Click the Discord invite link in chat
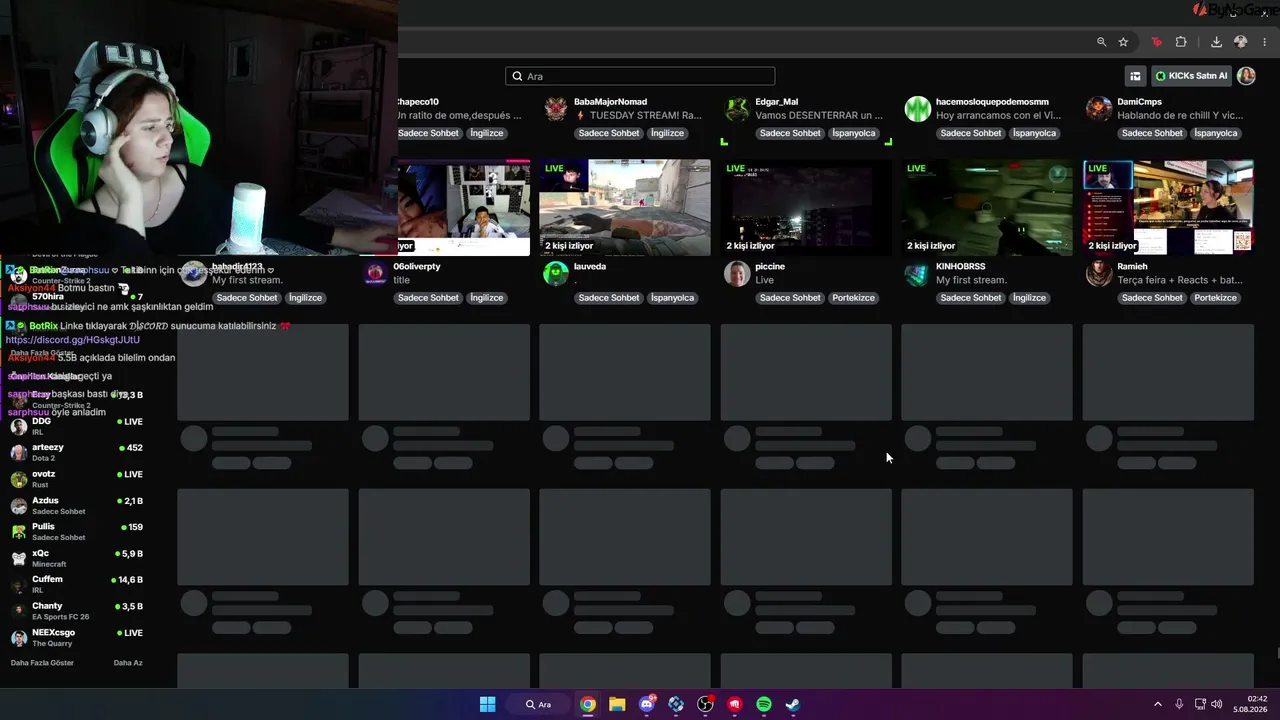The image size is (1280, 720). 73,340
